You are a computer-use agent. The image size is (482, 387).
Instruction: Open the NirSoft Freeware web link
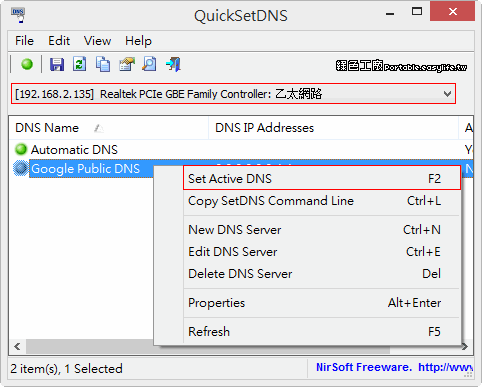[394, 367]
